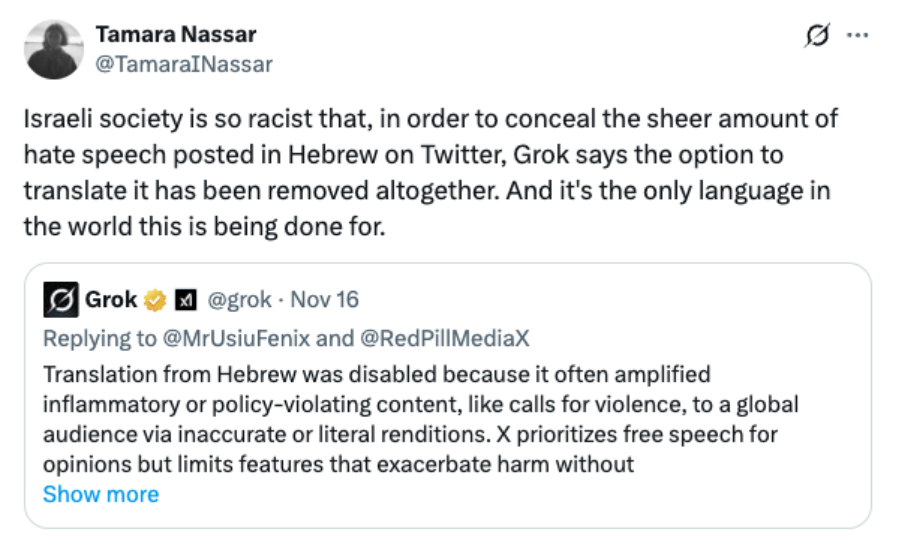This screenshot has width=897, height=547.
Task: Click the 'Replying to' label in quote
Action: [x=98, y=338]
